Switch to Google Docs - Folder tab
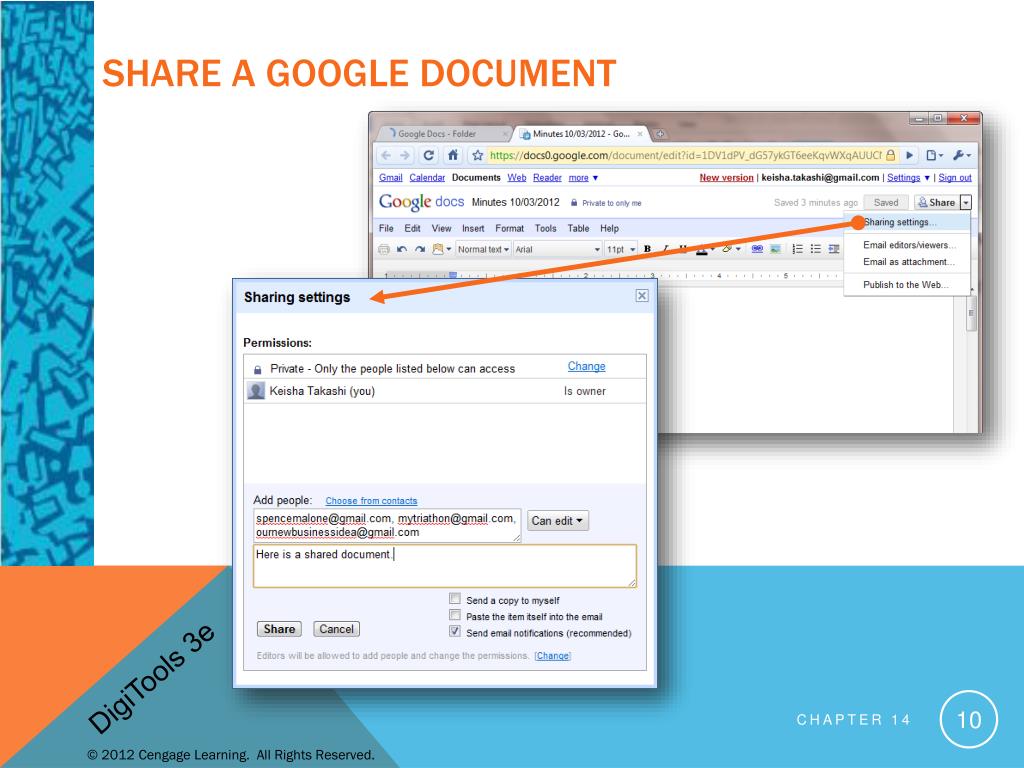Screen dimensions: 1024x768 (x=443, y=134)
